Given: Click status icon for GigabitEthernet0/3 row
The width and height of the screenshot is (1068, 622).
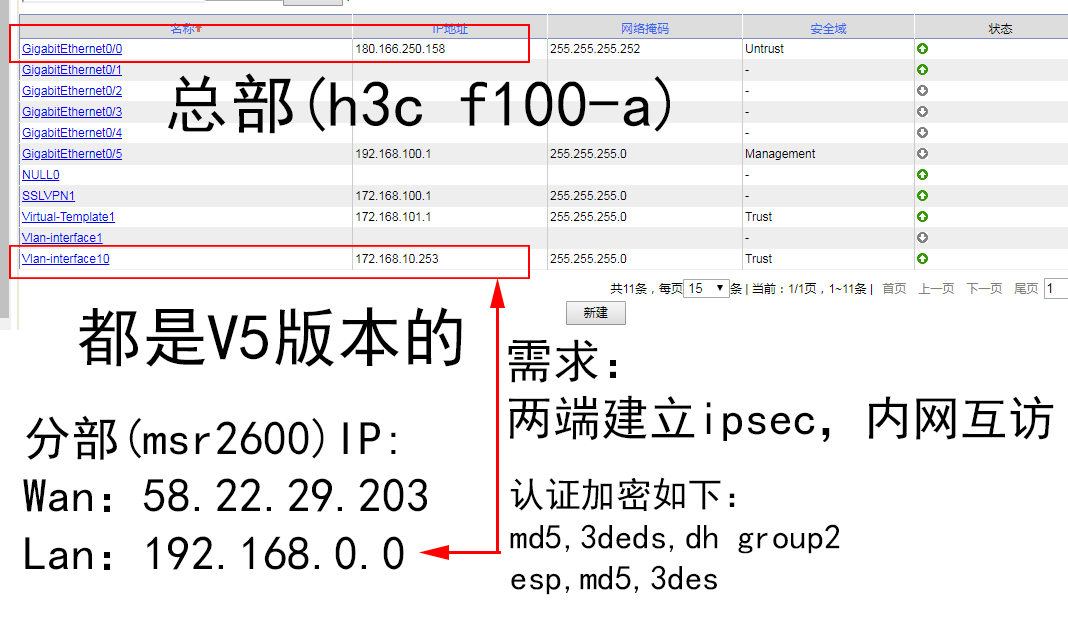Looking at the screenshot, I should [922, 112].
